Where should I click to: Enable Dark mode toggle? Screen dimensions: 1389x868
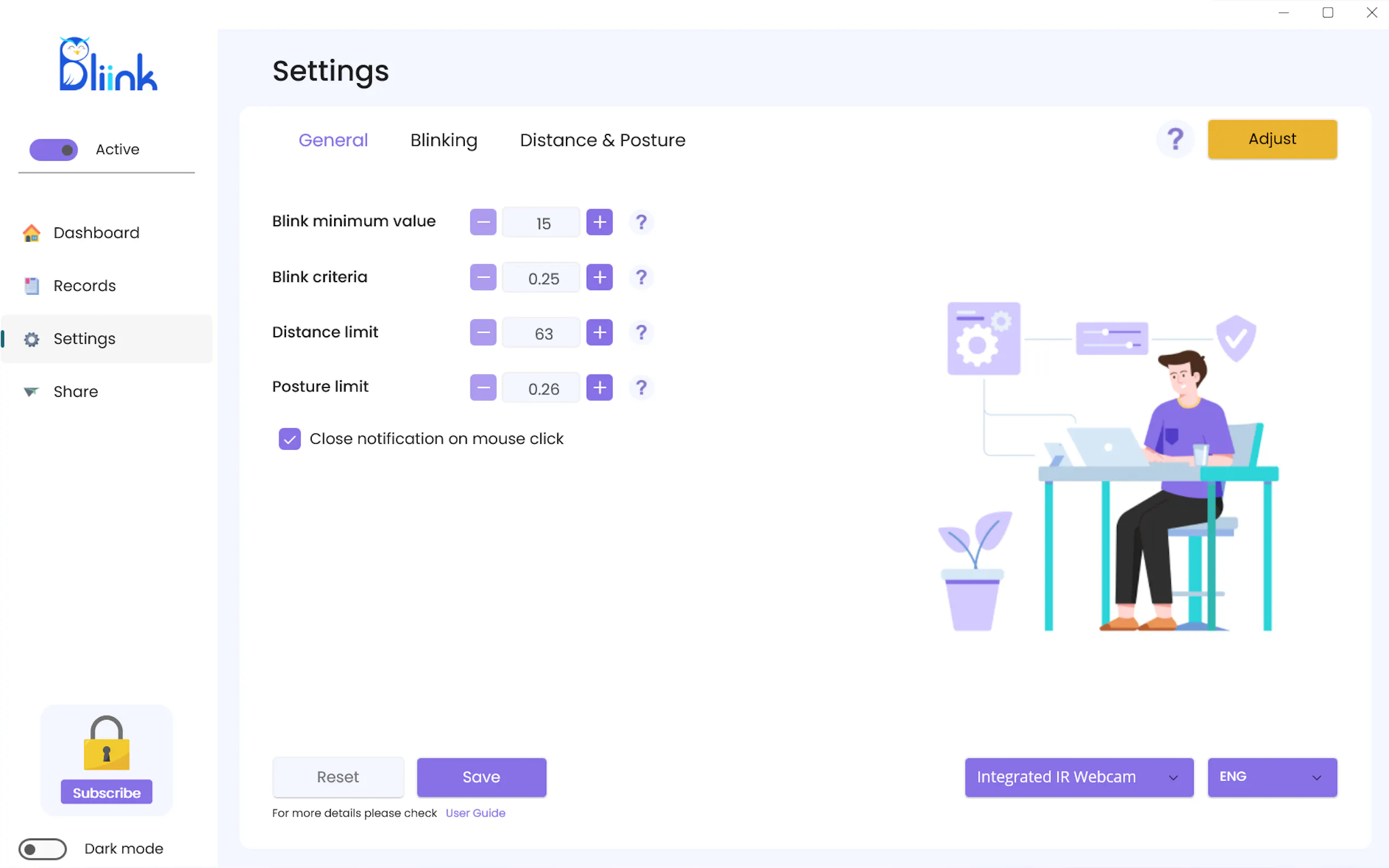point(43,848)
